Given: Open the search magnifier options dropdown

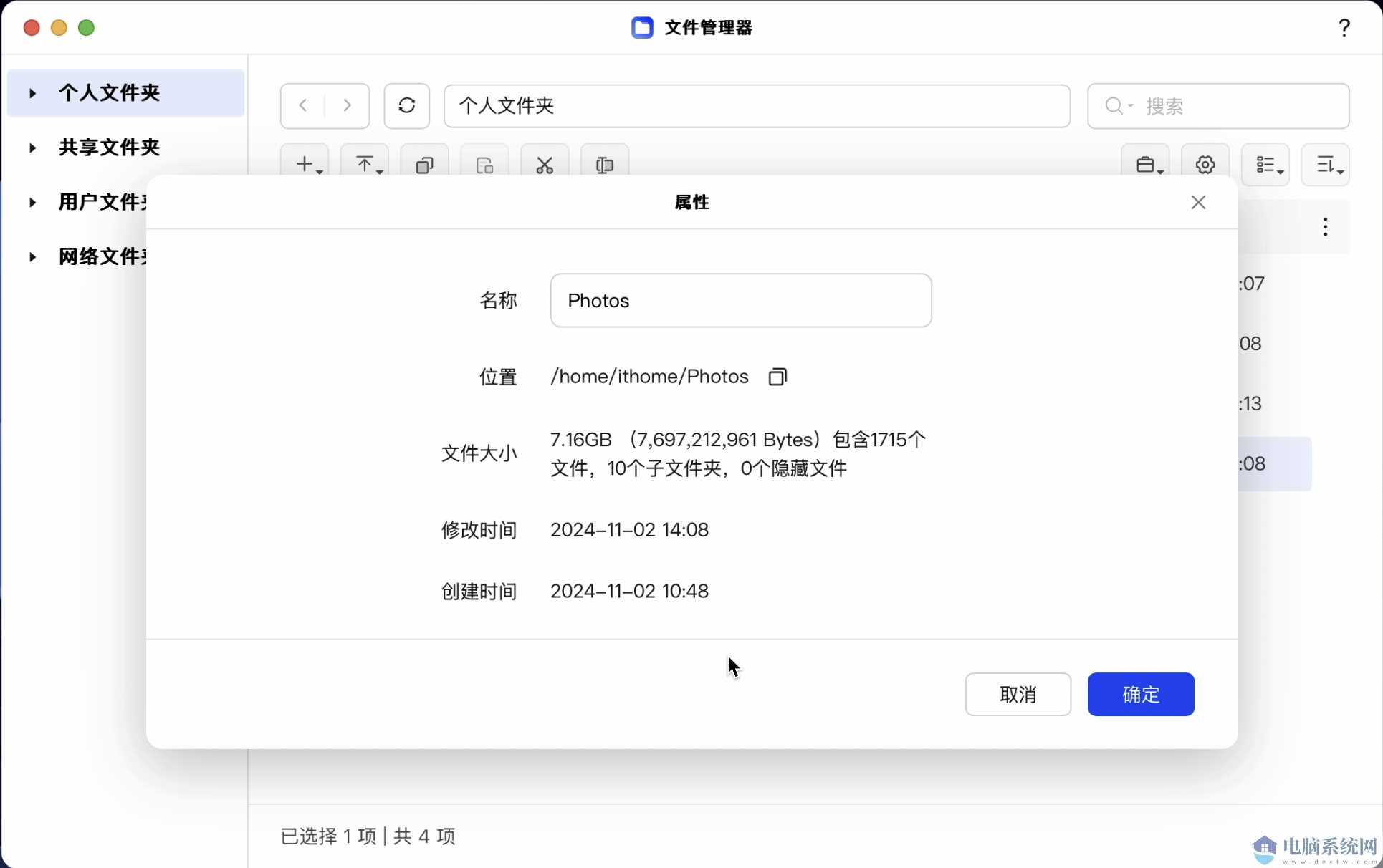Looking at the screenshot, I should click(x=1119, y=106).
